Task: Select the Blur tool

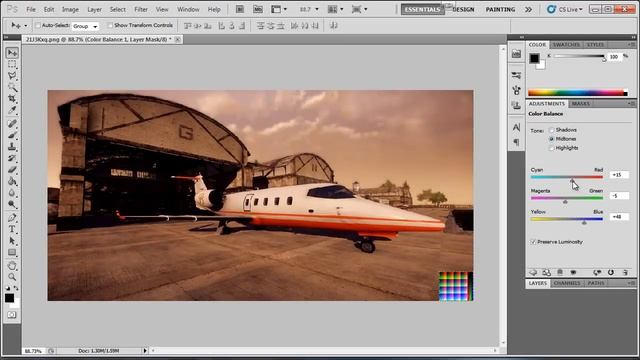Action: point(12,193)
